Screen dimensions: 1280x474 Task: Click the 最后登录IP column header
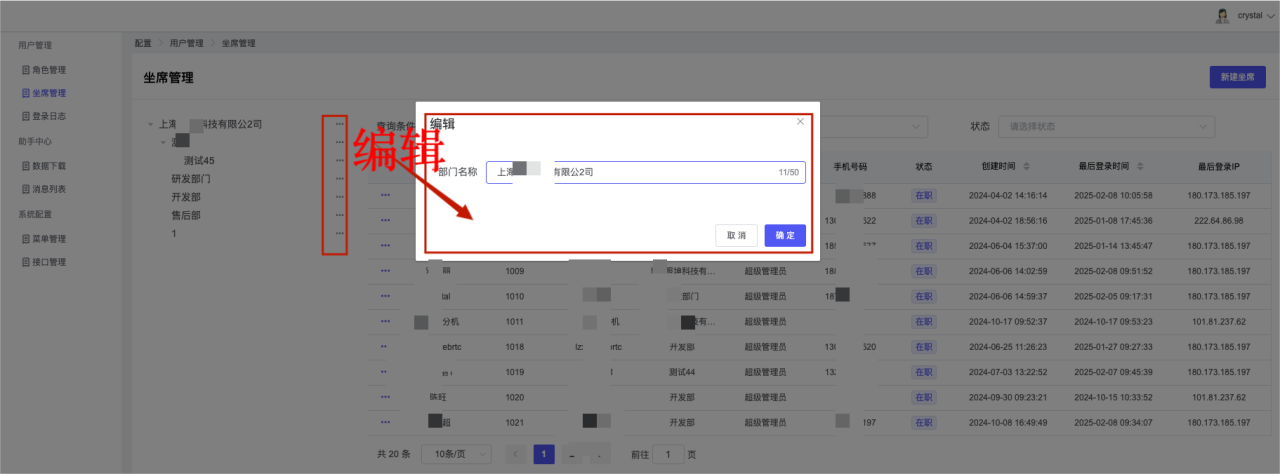pos(1217,166)
